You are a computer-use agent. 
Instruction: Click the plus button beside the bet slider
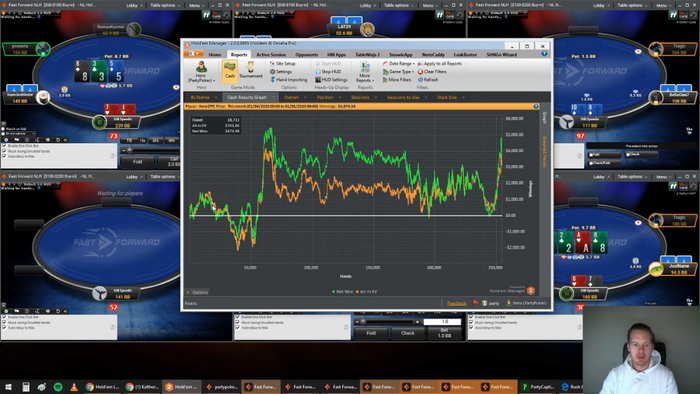417,322
